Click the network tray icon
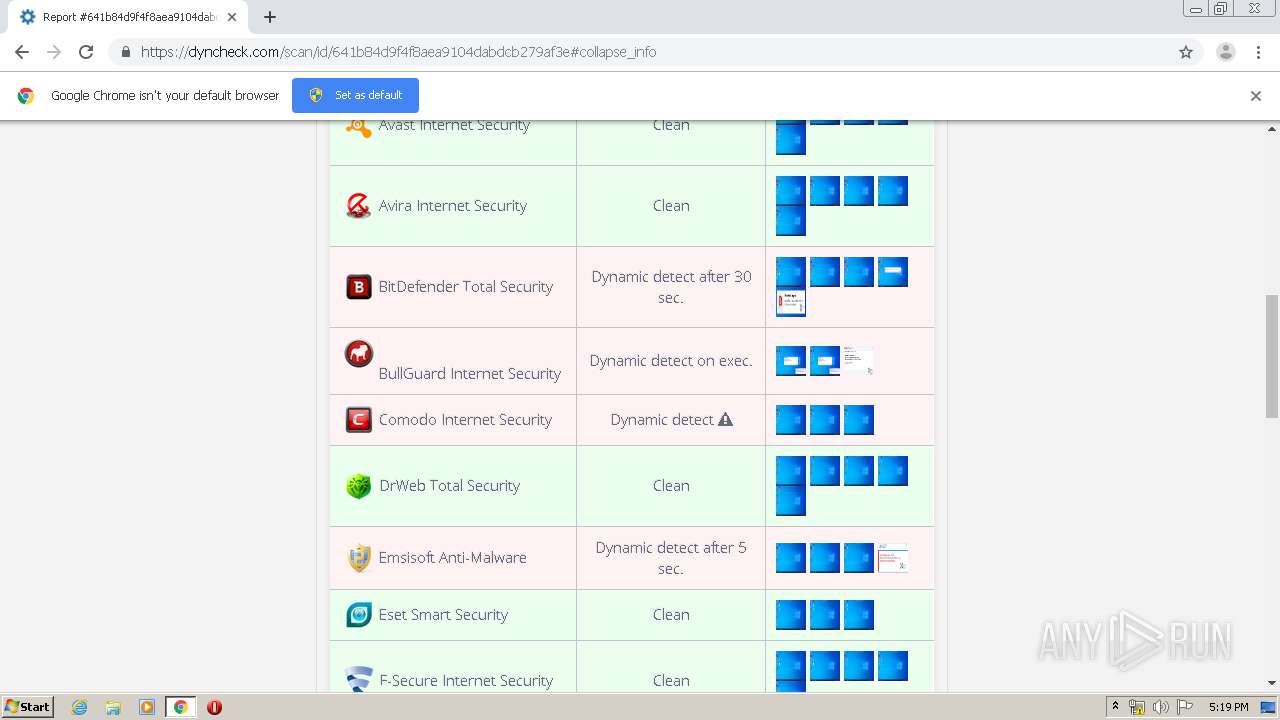This screenshot has width=1280, height=720. coord(1137,707)
